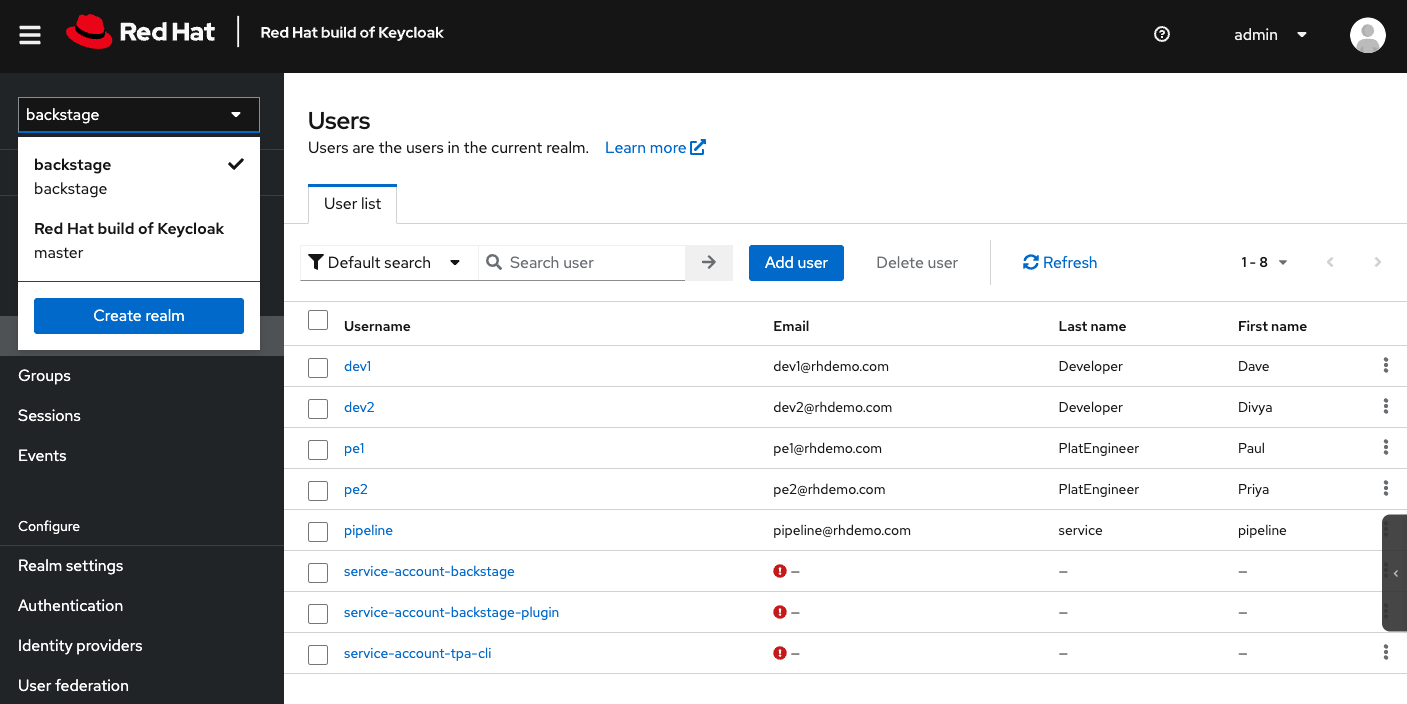Click the Email column header

tap(791, 326)
